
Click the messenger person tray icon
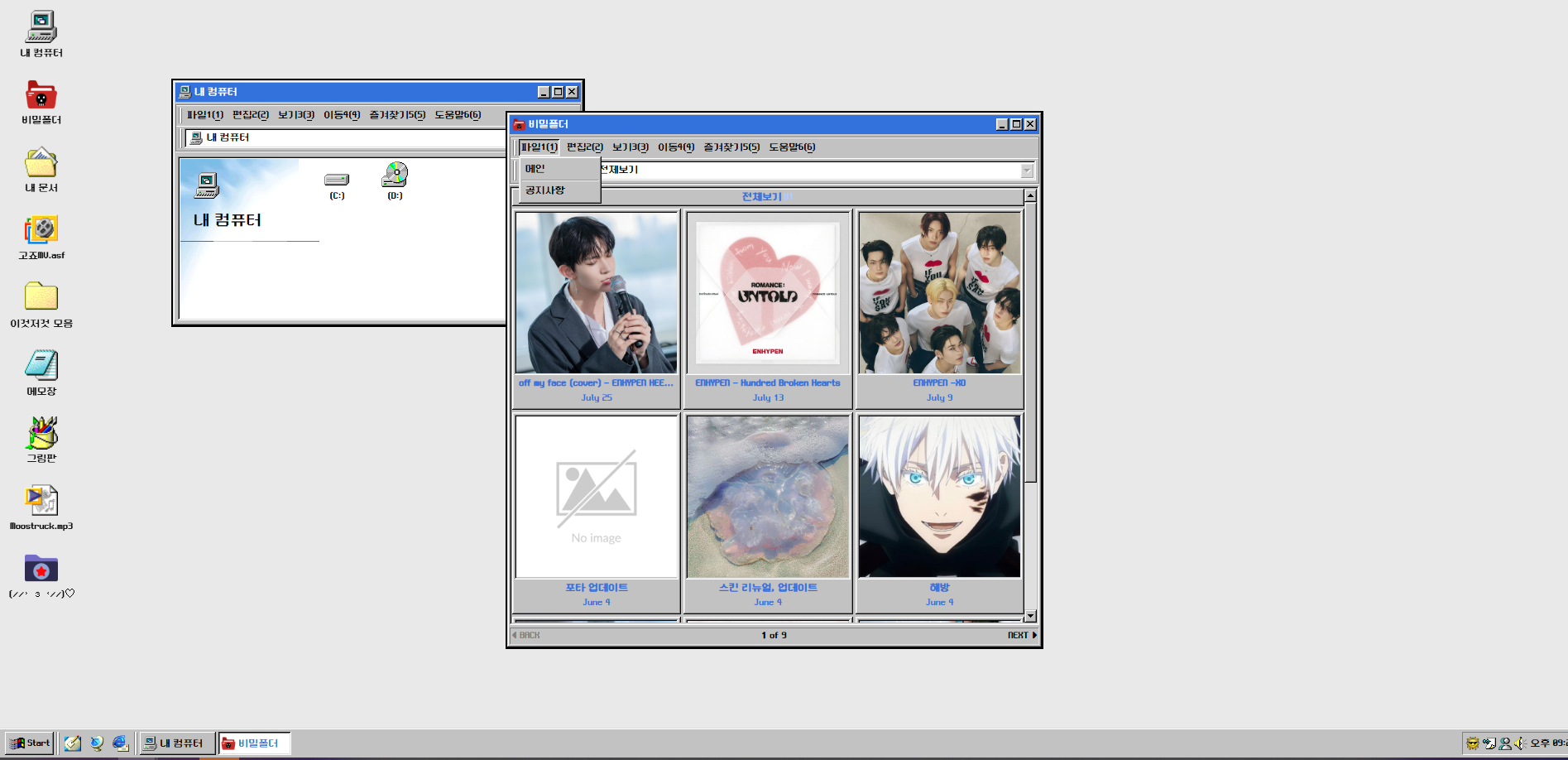(1505, 743)
